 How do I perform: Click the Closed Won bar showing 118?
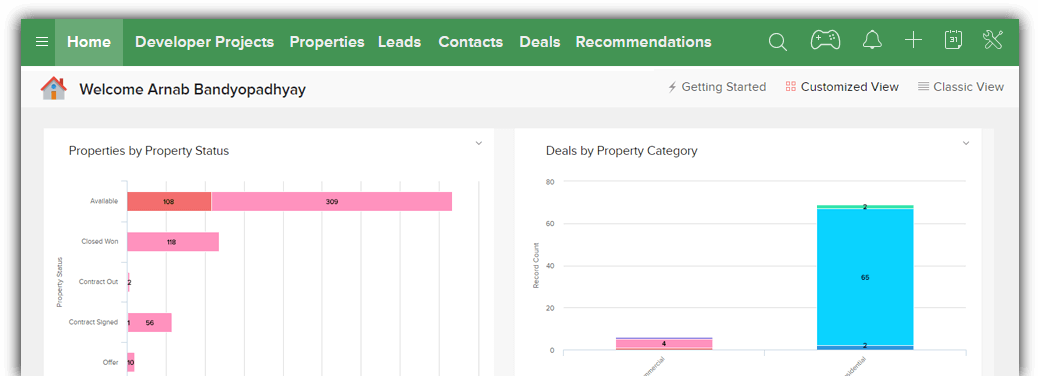point(173,242)
